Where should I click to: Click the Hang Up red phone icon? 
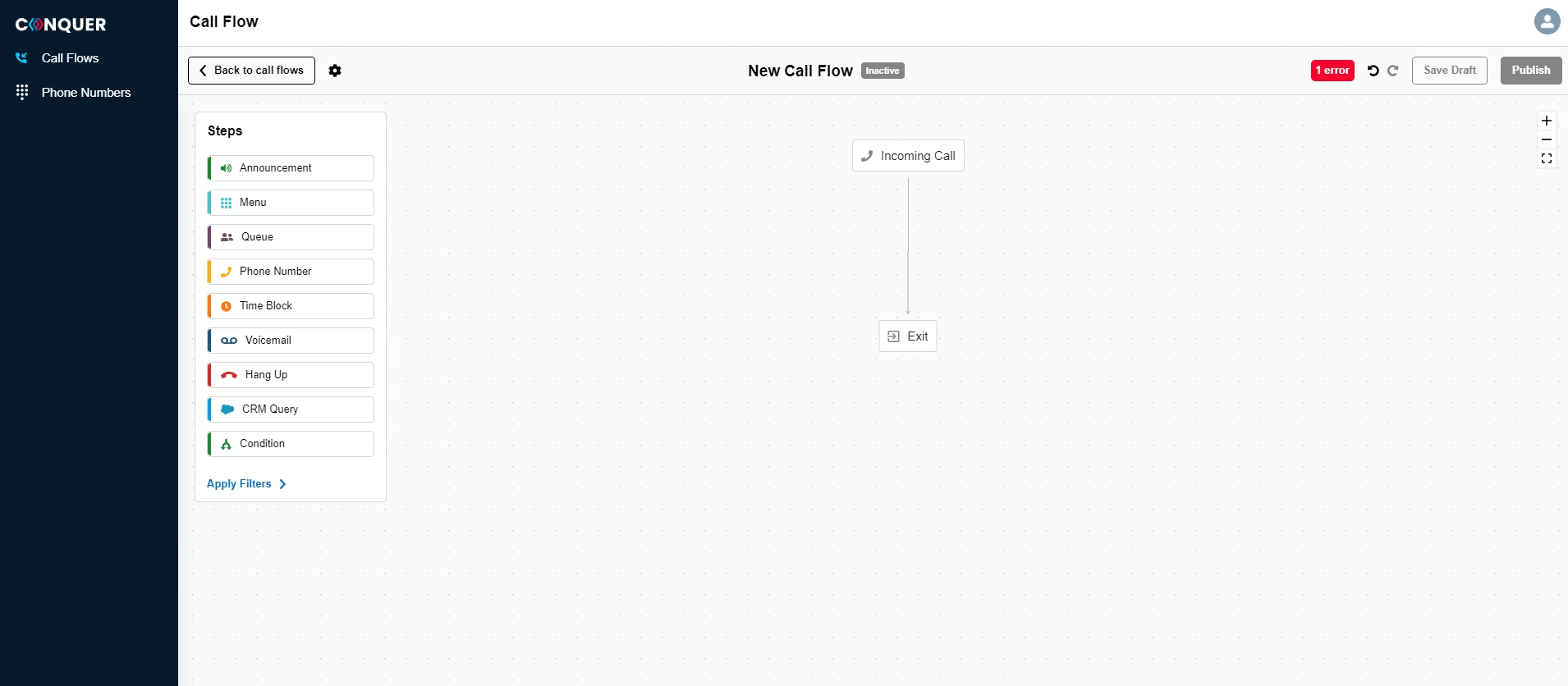pyautogui.click(x=229, y=375)
